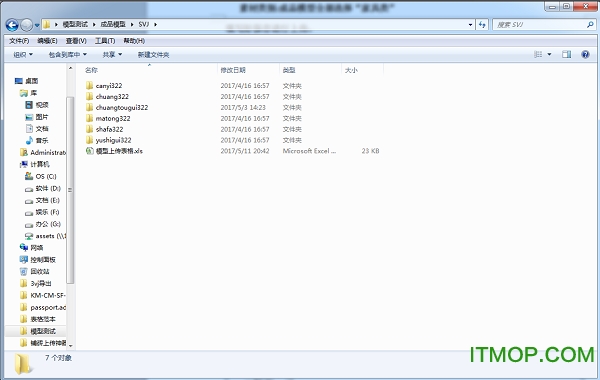Image resolution: width=600 pixels, height=380 pixels.
Task: Go back using the Back arrow button
Action: pyautogui.click(x=12, y=25)
